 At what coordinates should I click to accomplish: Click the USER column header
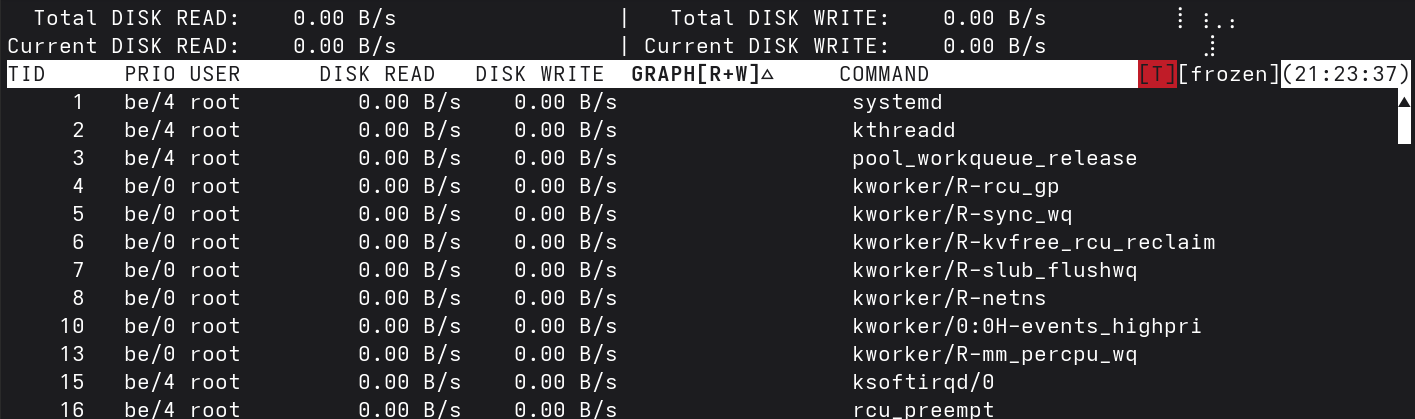[215, 74]
